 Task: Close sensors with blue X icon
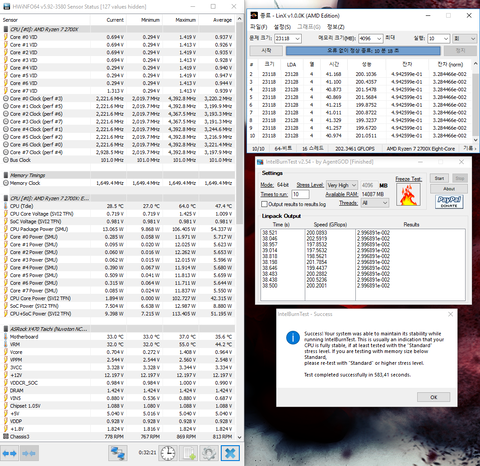[x=230, y=453]
